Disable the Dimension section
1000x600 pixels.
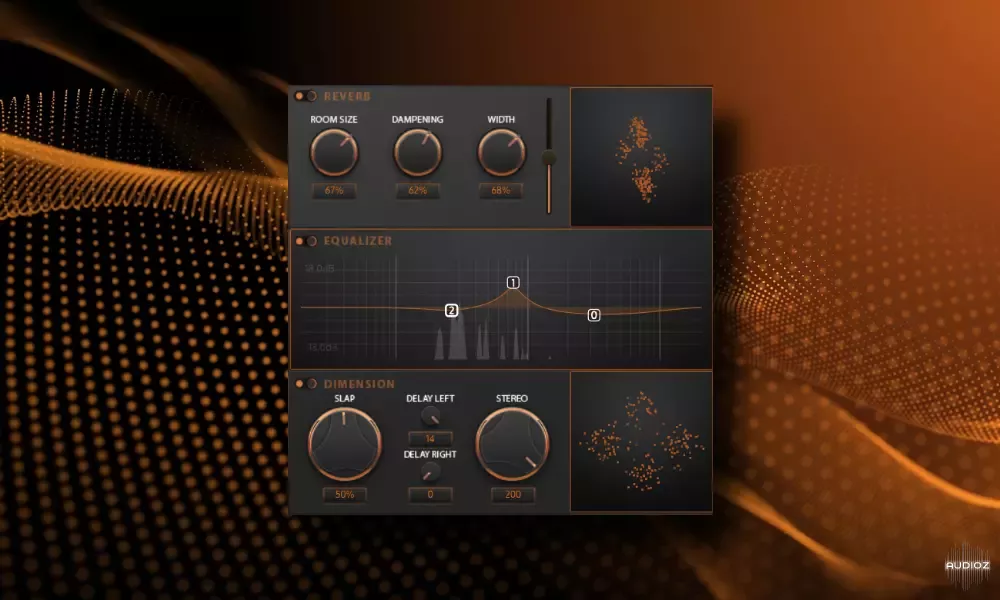[x=304, y=383]
